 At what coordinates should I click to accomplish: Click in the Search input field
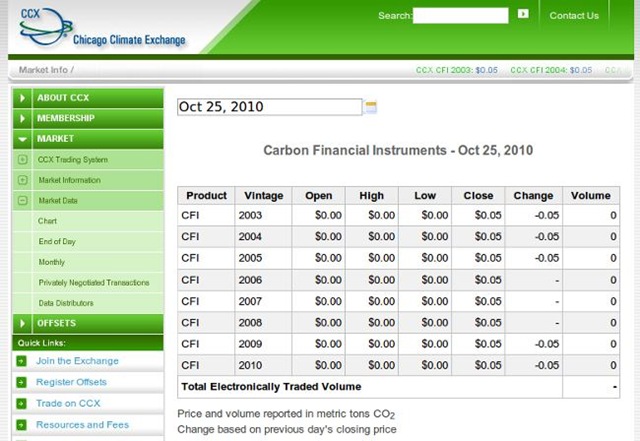[x=460, y=16]
